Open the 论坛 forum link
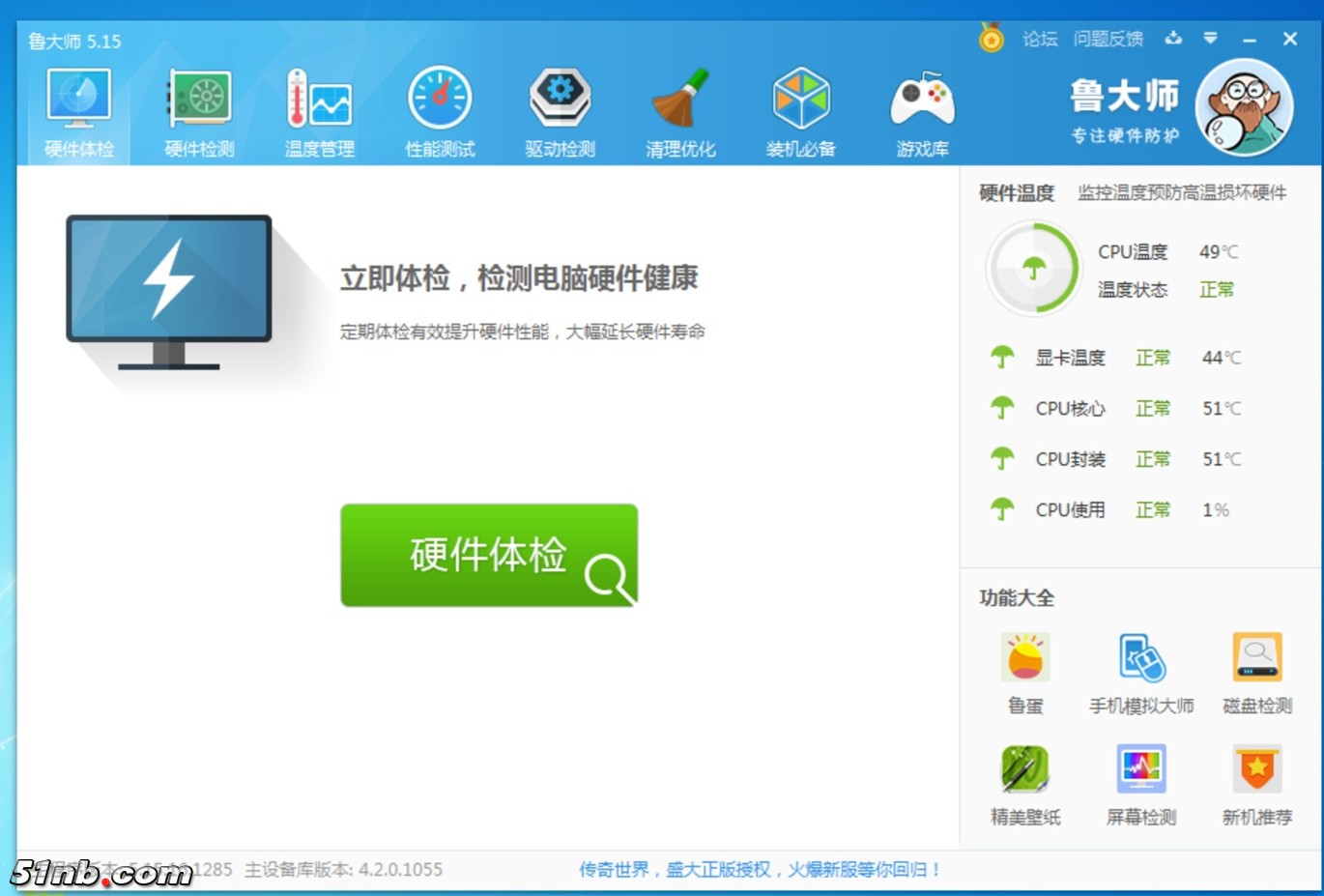 (1040, 40)
